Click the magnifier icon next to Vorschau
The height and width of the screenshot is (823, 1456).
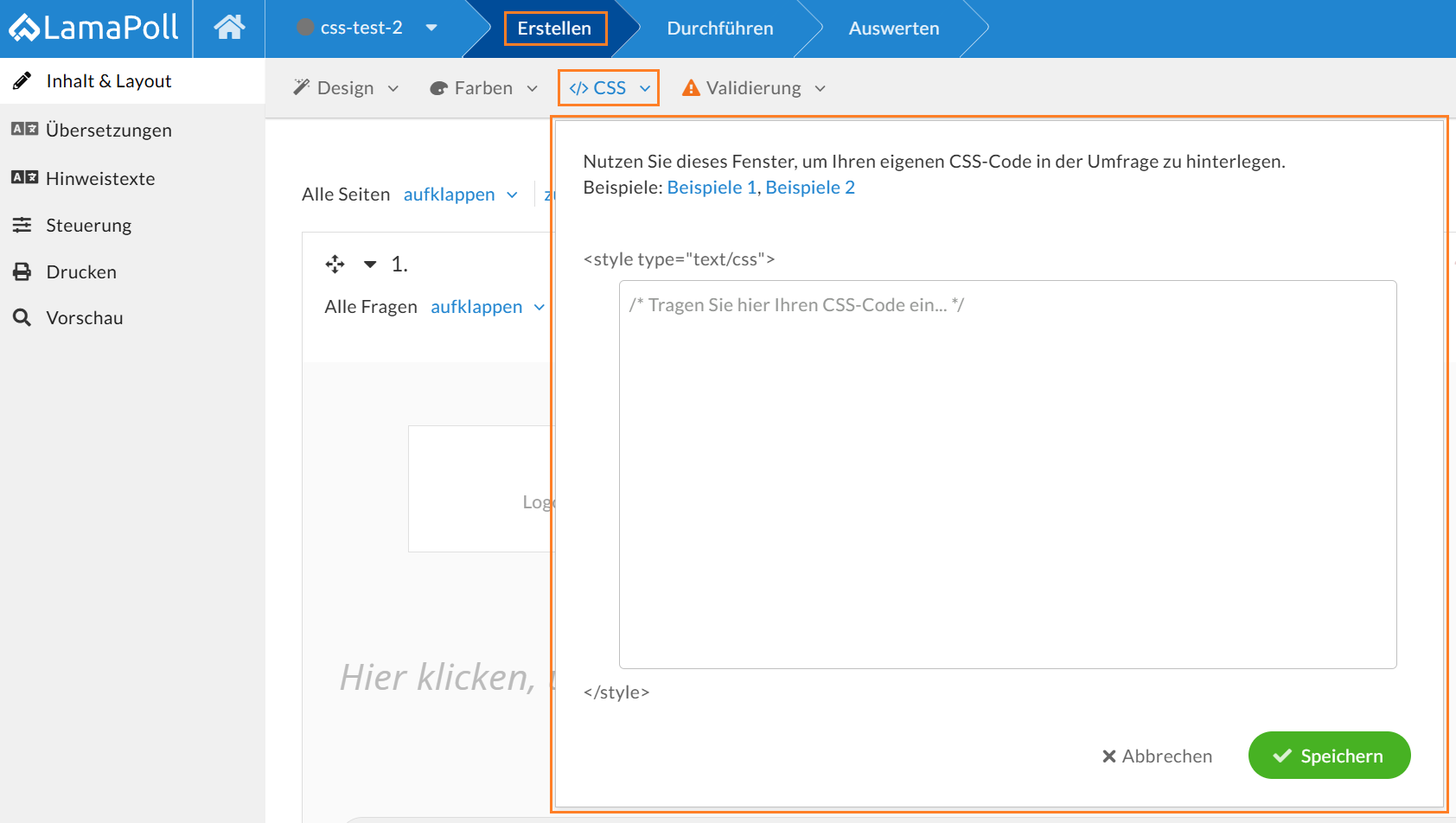tap(22, 317)
